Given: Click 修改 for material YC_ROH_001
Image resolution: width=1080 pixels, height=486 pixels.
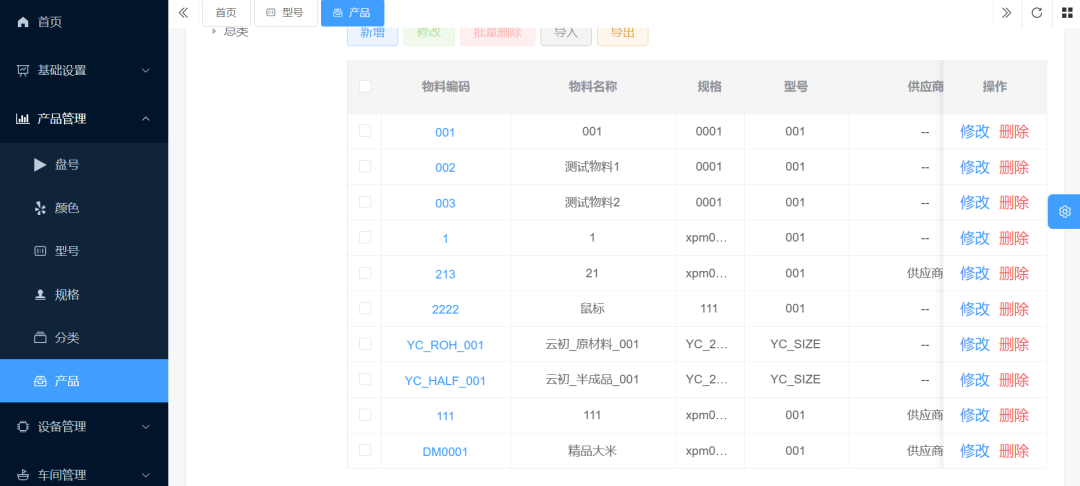Looking at the screenshot, I should (x=974, y=345).
